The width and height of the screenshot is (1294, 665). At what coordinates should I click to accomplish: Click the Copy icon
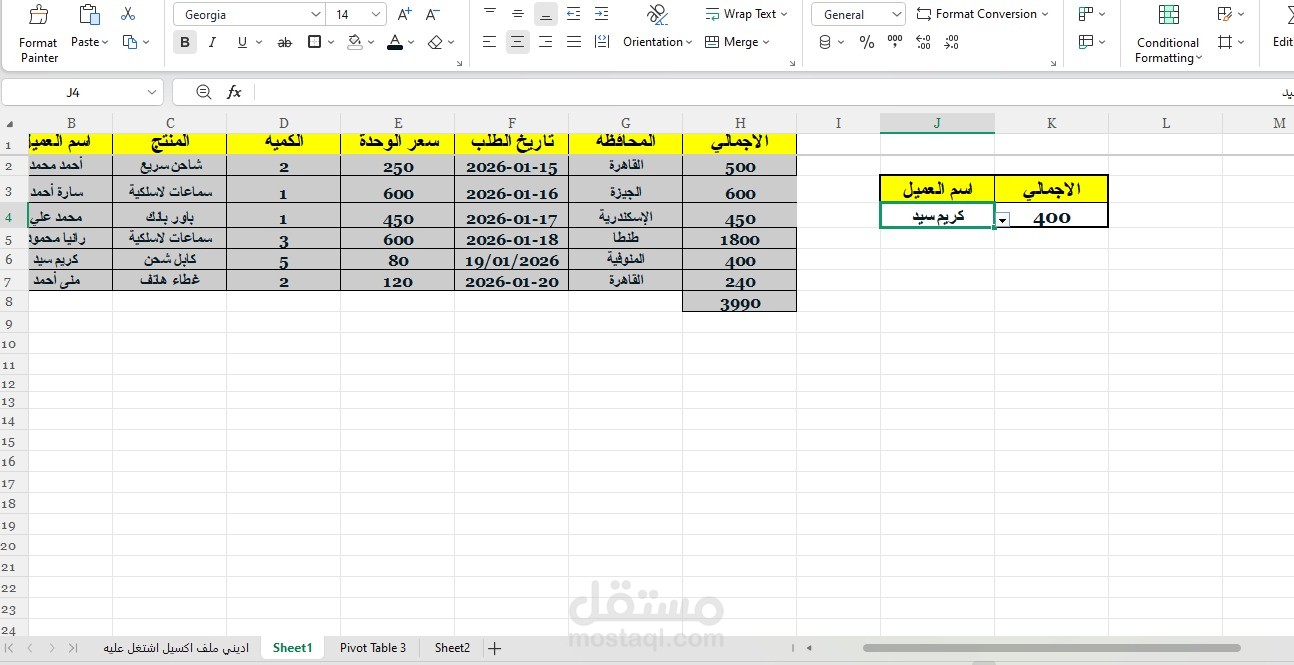pyautogui.click(x=130, y=42)
